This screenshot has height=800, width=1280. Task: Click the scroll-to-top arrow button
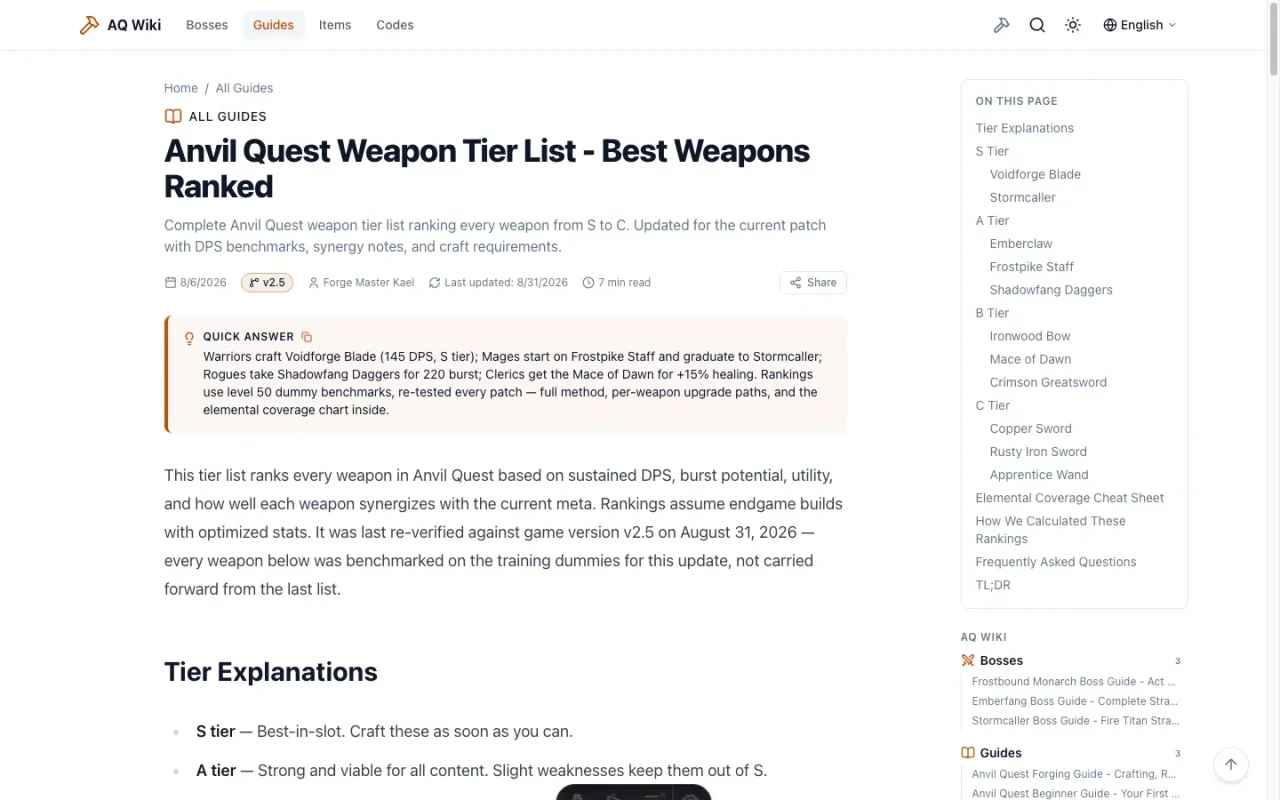[x=1231, y=764]
